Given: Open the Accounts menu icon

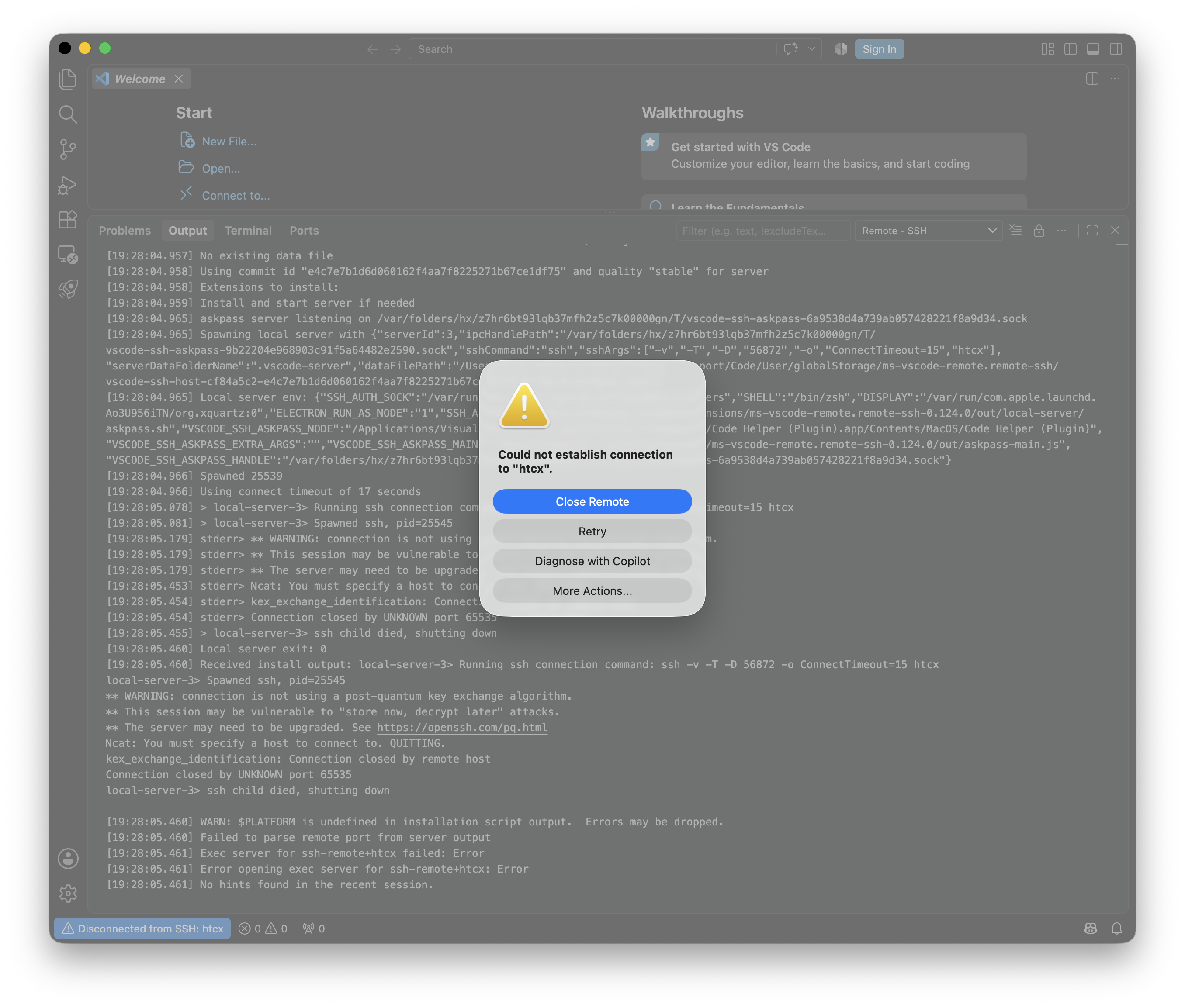Looking at the screenshot, I should point(67,858).
